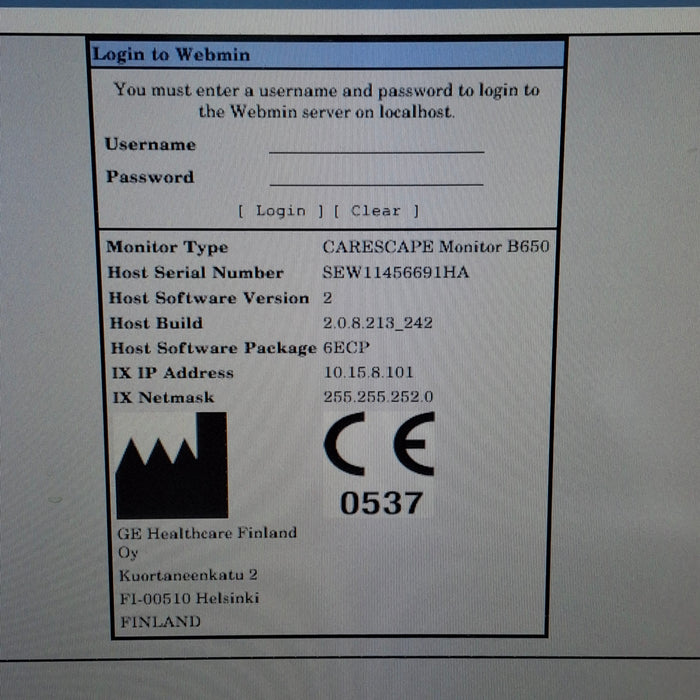Click the CARESCAPE Monitor B650 text
This screenshot has height=700, width=700.
(x=436, y=247)
